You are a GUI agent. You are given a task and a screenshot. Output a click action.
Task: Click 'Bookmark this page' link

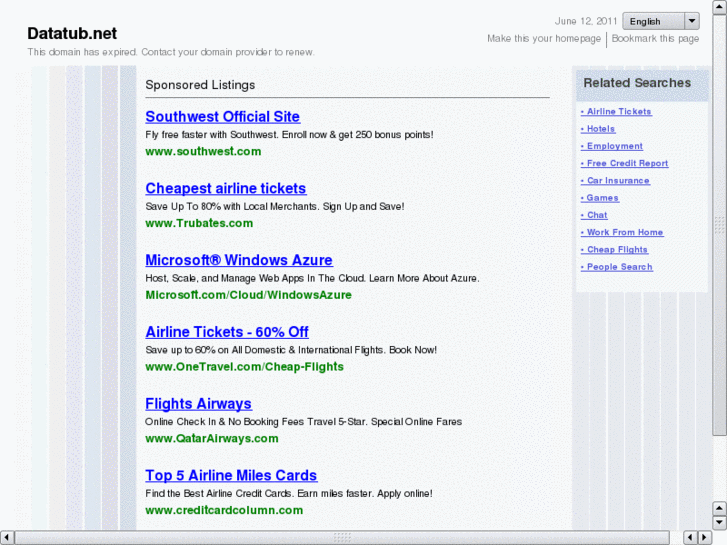point(655,38)
